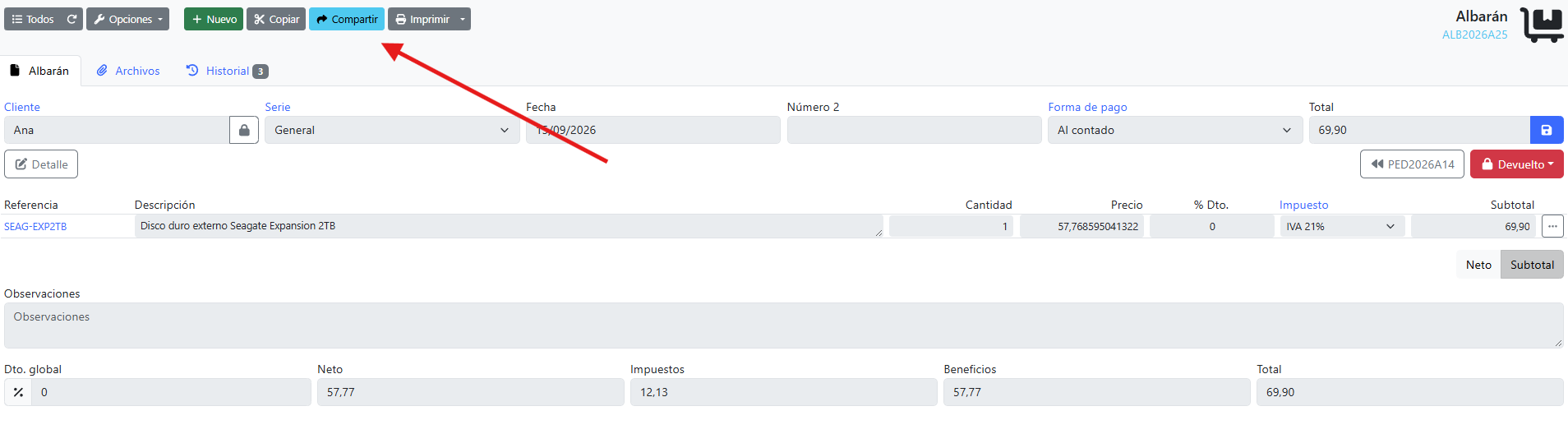Expand the Imprimir dropdown arrow
The width and height of the screenshot is (1568, 434).
[x=463, y=19]
